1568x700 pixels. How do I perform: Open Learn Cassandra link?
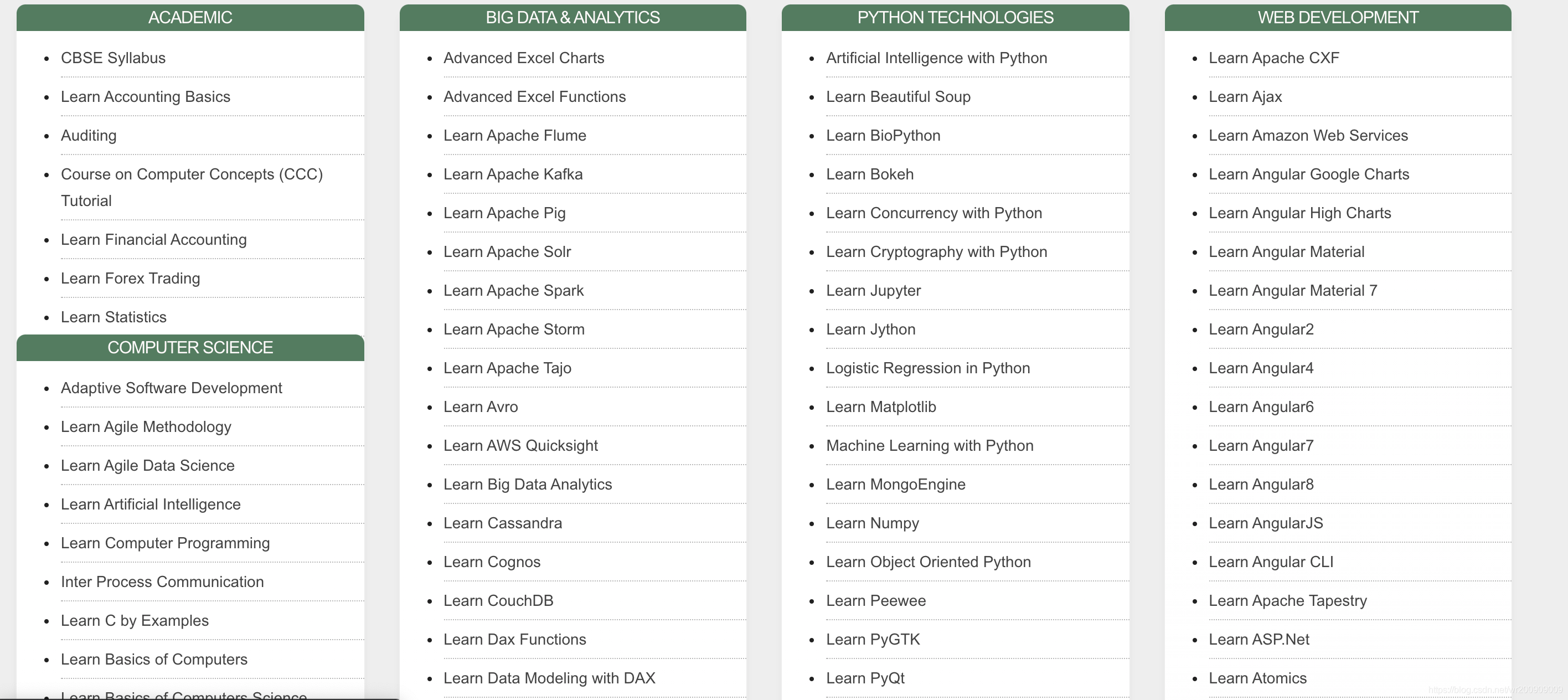point(502,523)
